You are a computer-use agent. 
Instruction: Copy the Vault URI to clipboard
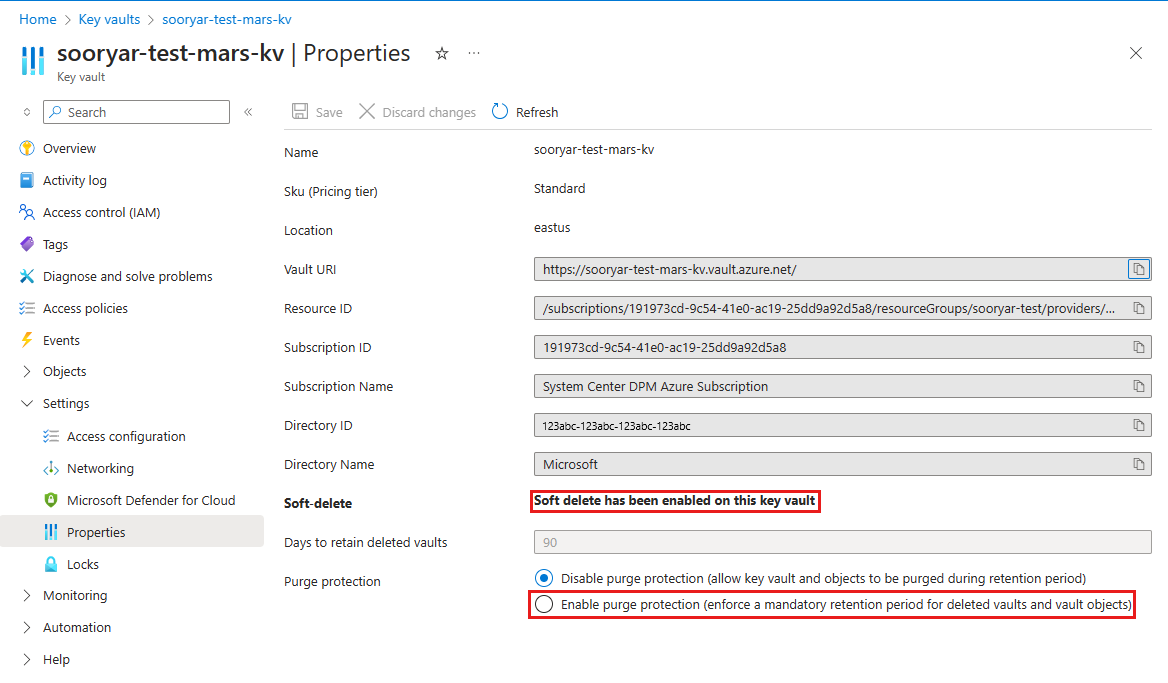pos(1138,269)
